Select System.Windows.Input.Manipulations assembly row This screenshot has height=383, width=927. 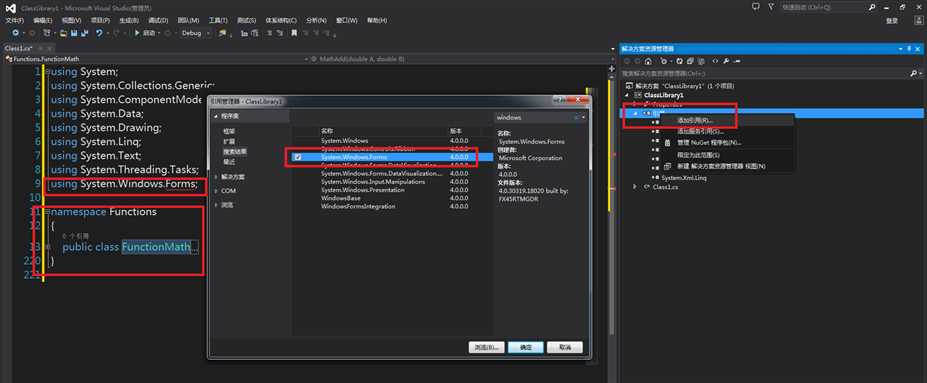coord(392,182)
